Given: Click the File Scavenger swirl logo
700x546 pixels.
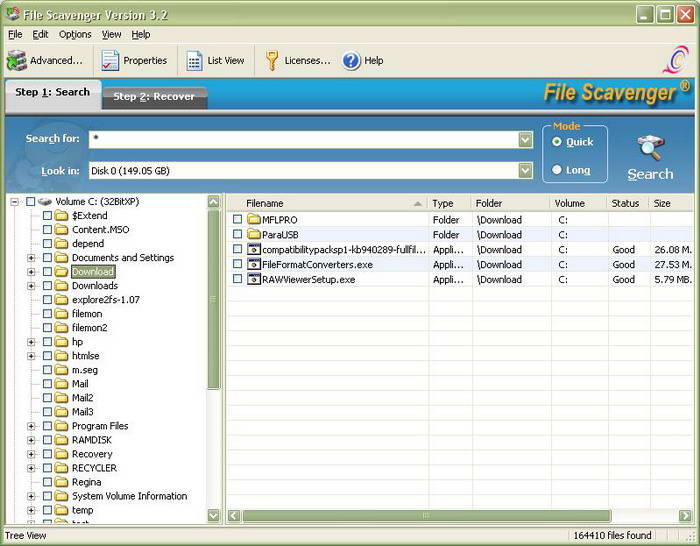Looking at the screenshot, I should [676, 59].
